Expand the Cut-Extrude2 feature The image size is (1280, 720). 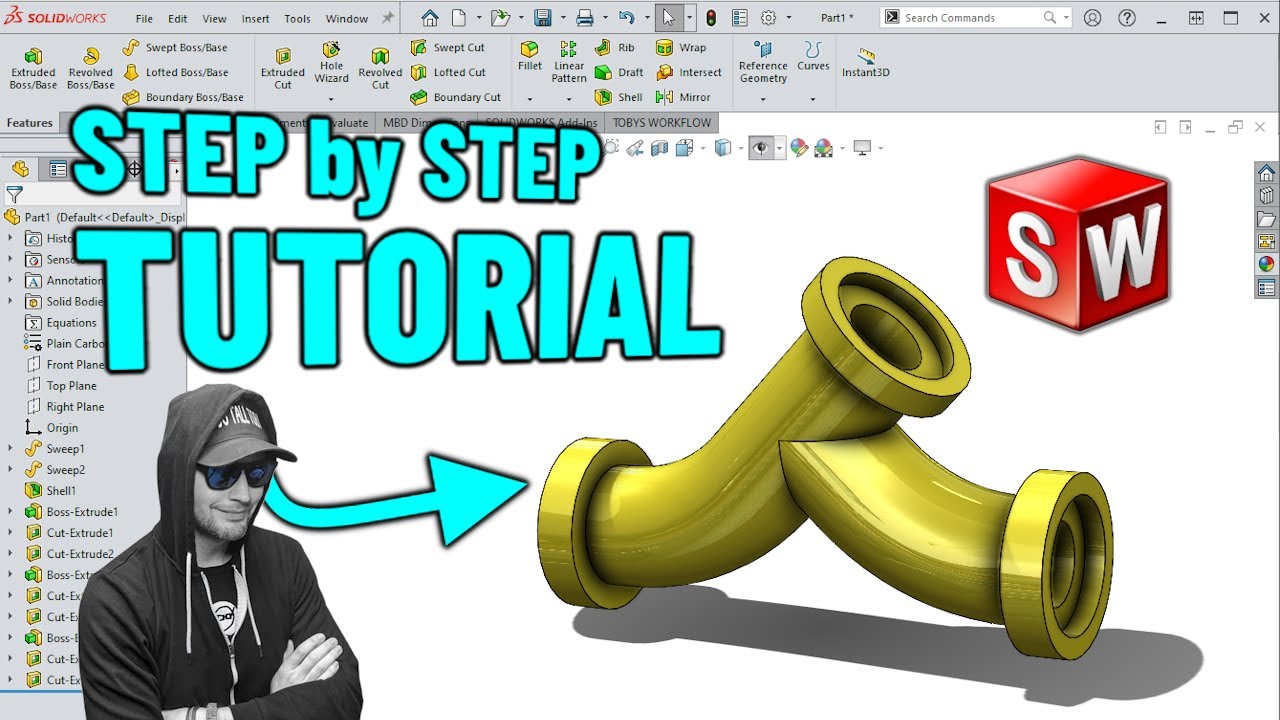coord(11,554)
